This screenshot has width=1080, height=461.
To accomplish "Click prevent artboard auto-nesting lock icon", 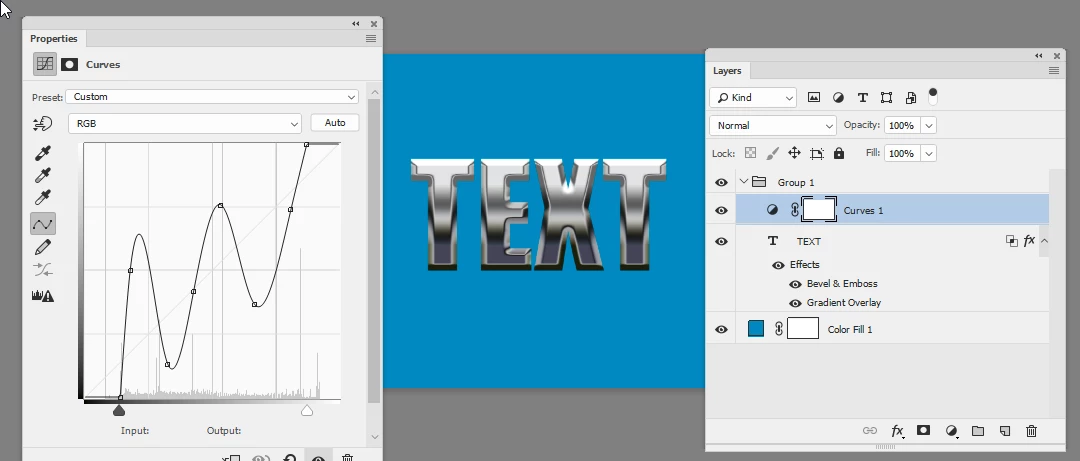I will [x=817, y=153].
